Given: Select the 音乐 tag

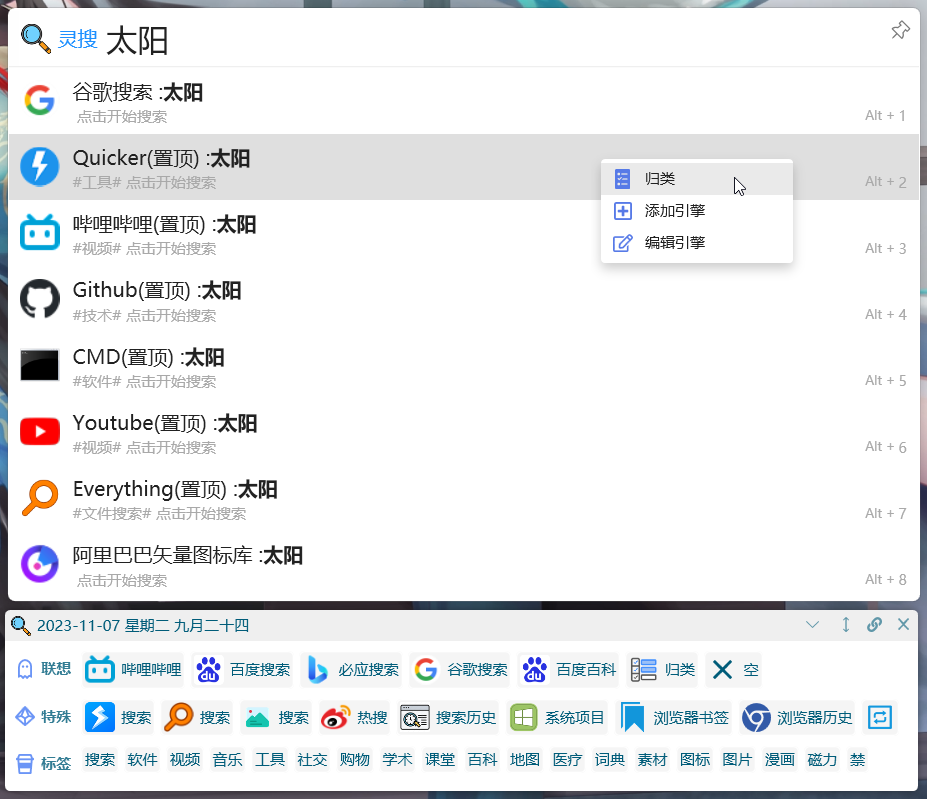Looking at the screenshot, I should [x=227, y=759].
